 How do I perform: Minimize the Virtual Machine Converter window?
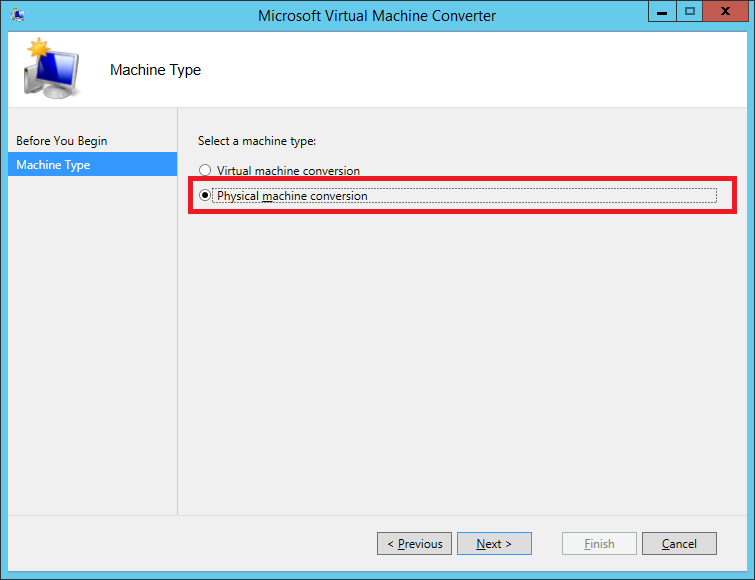click(661, 13)
